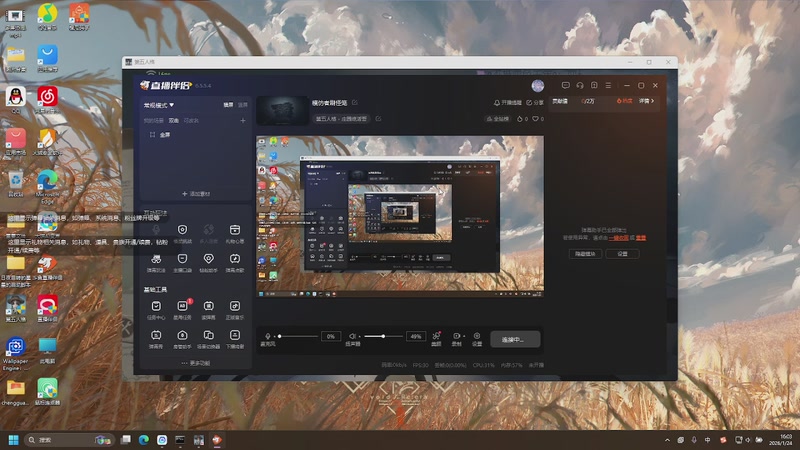Click the speaker 49% value box
Screen dimensions: 800x450
tap(416, 336)
